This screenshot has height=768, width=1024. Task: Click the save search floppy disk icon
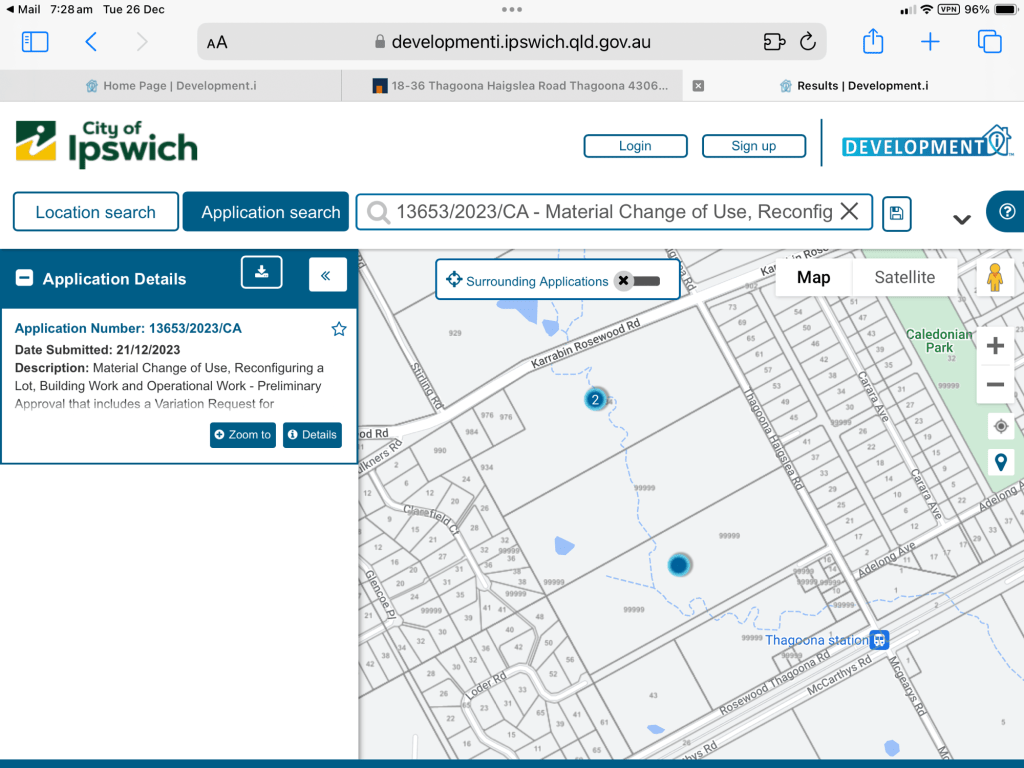tap(896, 212)
